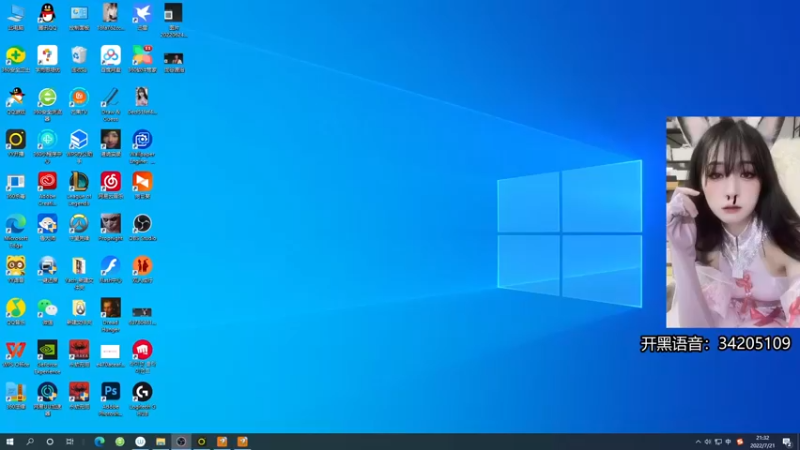The image size is (800, 450).
Task: Open the Windows Start menu
Action: 10,441
